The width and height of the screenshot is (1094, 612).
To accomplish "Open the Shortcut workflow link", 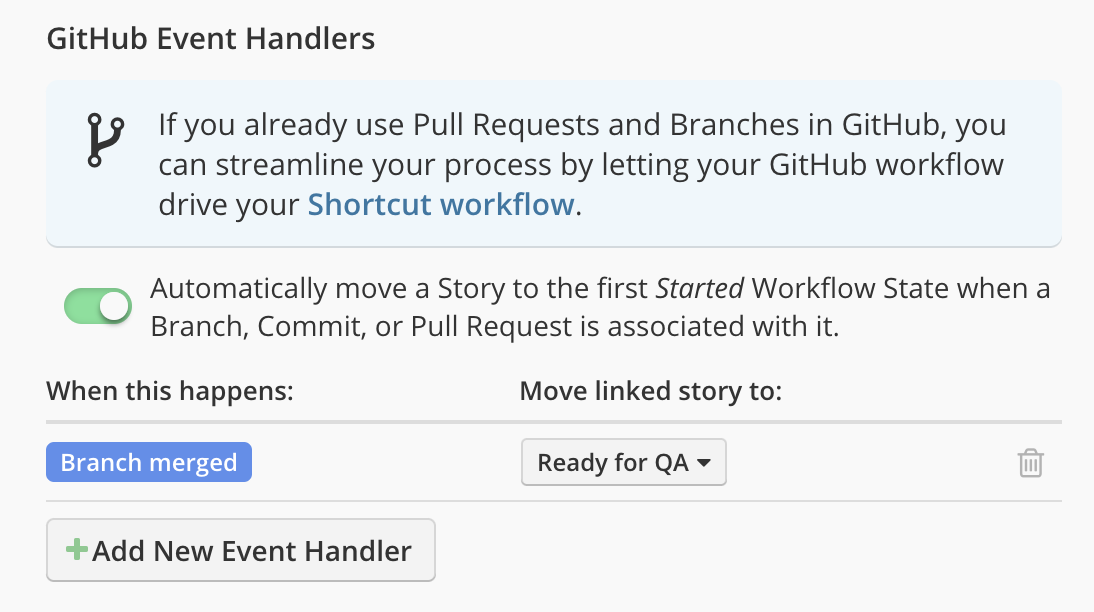I will 441,204.
